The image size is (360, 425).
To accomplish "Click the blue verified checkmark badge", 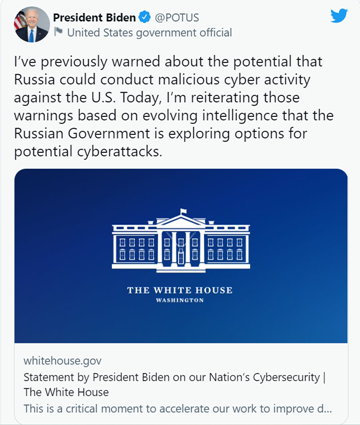I will [145, 17].
